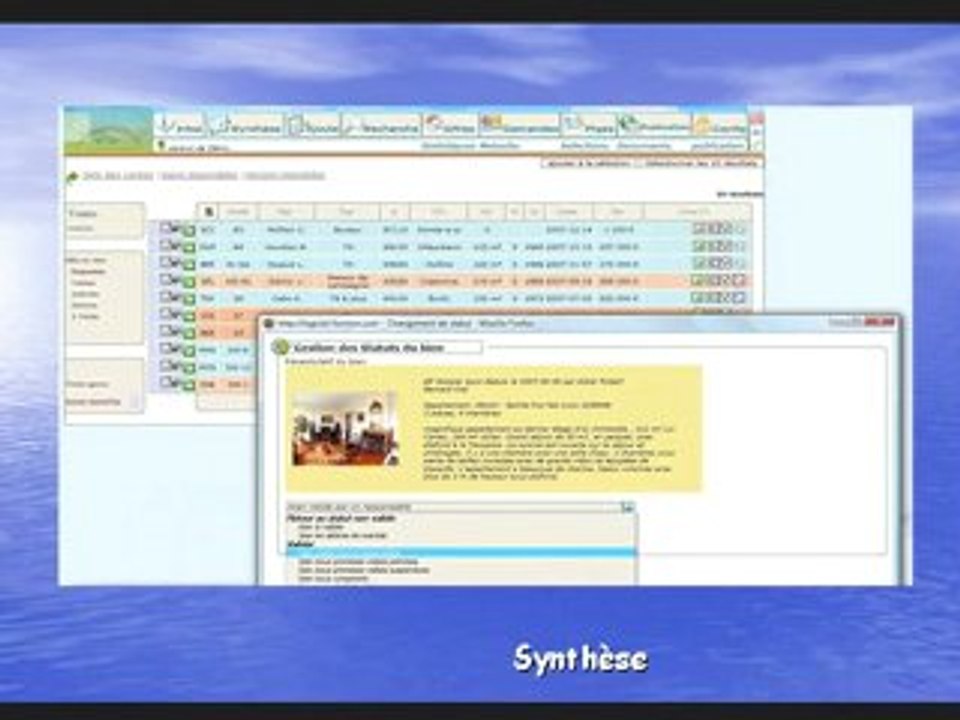Open the Publication tab in the top toolbar
This screenshot has width=960, height=720.
point(654,126)
